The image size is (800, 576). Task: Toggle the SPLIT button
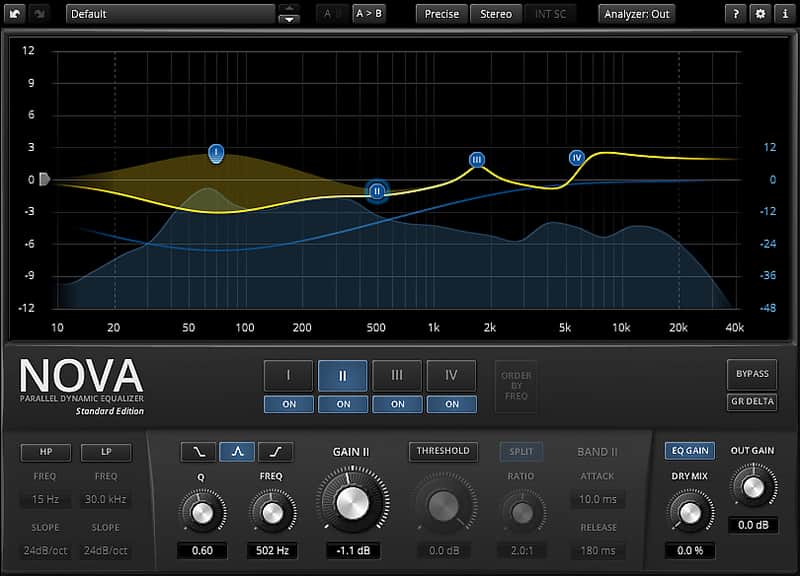(x=521, y=452)
